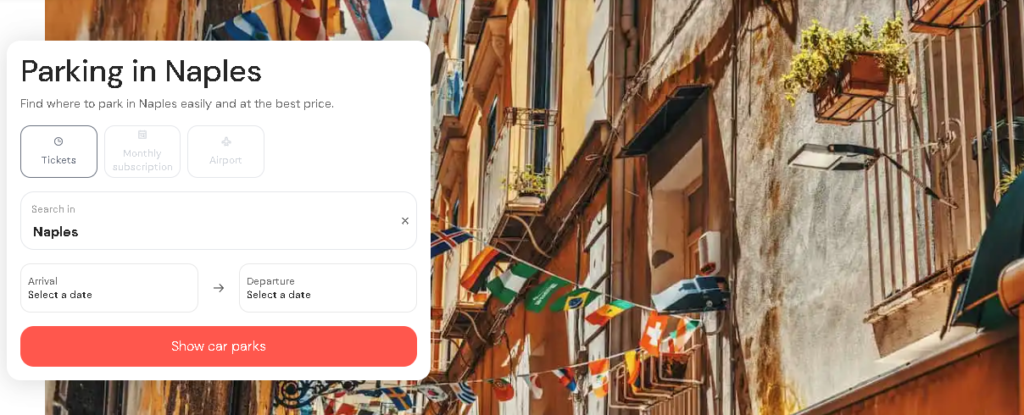1024x415 pixels.
Task: Click the Parking in Naples heading
Action: [141, 71]
